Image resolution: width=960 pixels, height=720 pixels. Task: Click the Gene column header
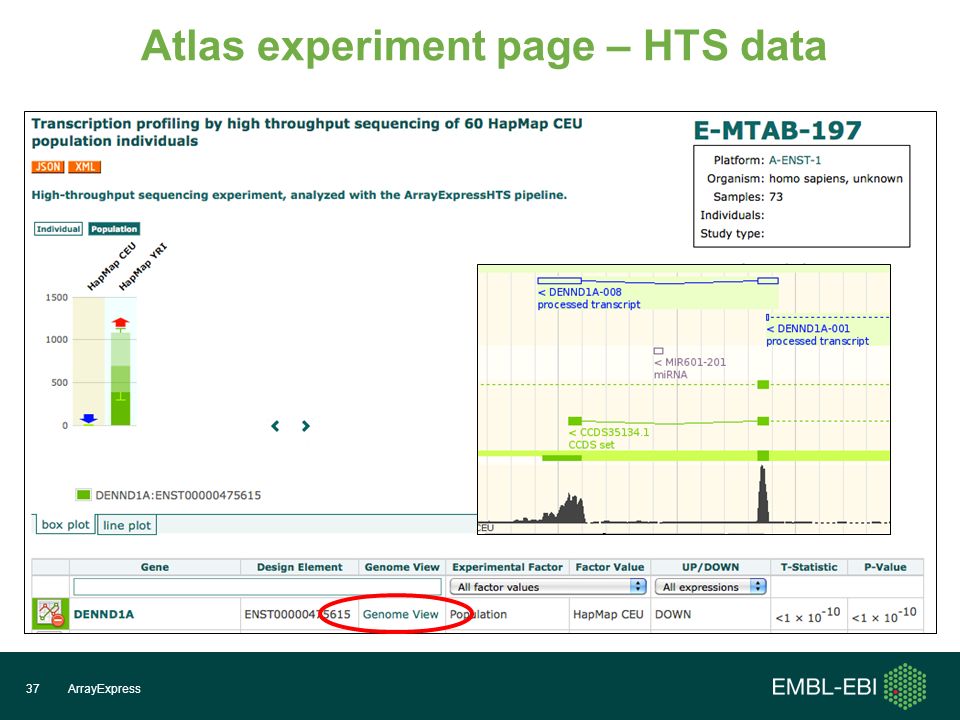pos(155,567)
